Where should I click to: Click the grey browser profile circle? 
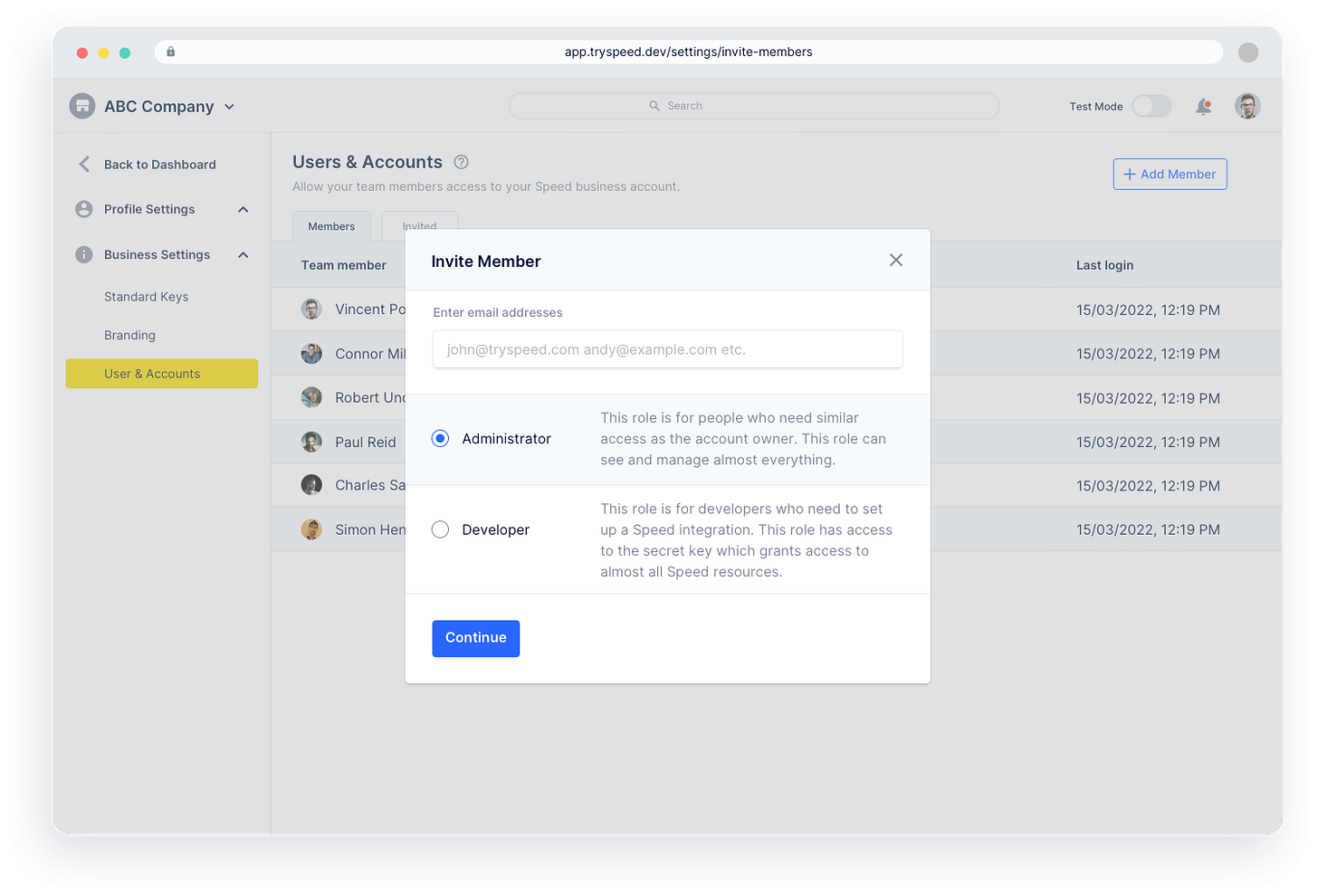1248,52
